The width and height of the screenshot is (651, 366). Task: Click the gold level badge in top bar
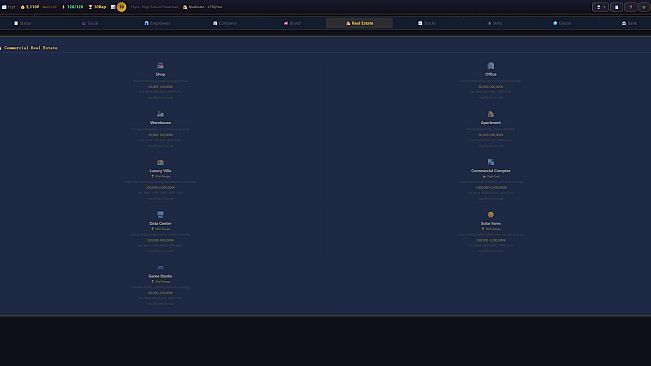[121, 7]
